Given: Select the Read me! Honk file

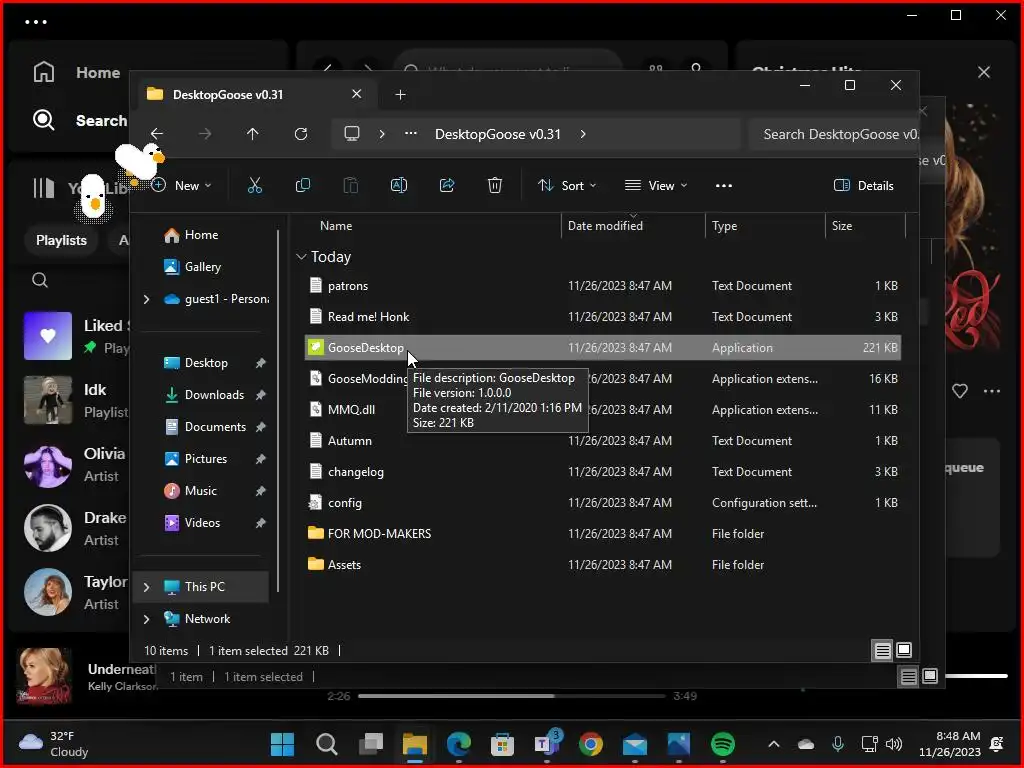Looking at the screenshot, I should click(x=602, y=317).
